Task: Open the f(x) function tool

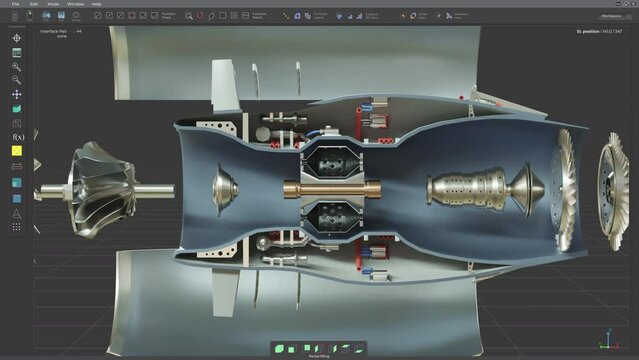Action: pyautogui.click(x=18, y=137)
